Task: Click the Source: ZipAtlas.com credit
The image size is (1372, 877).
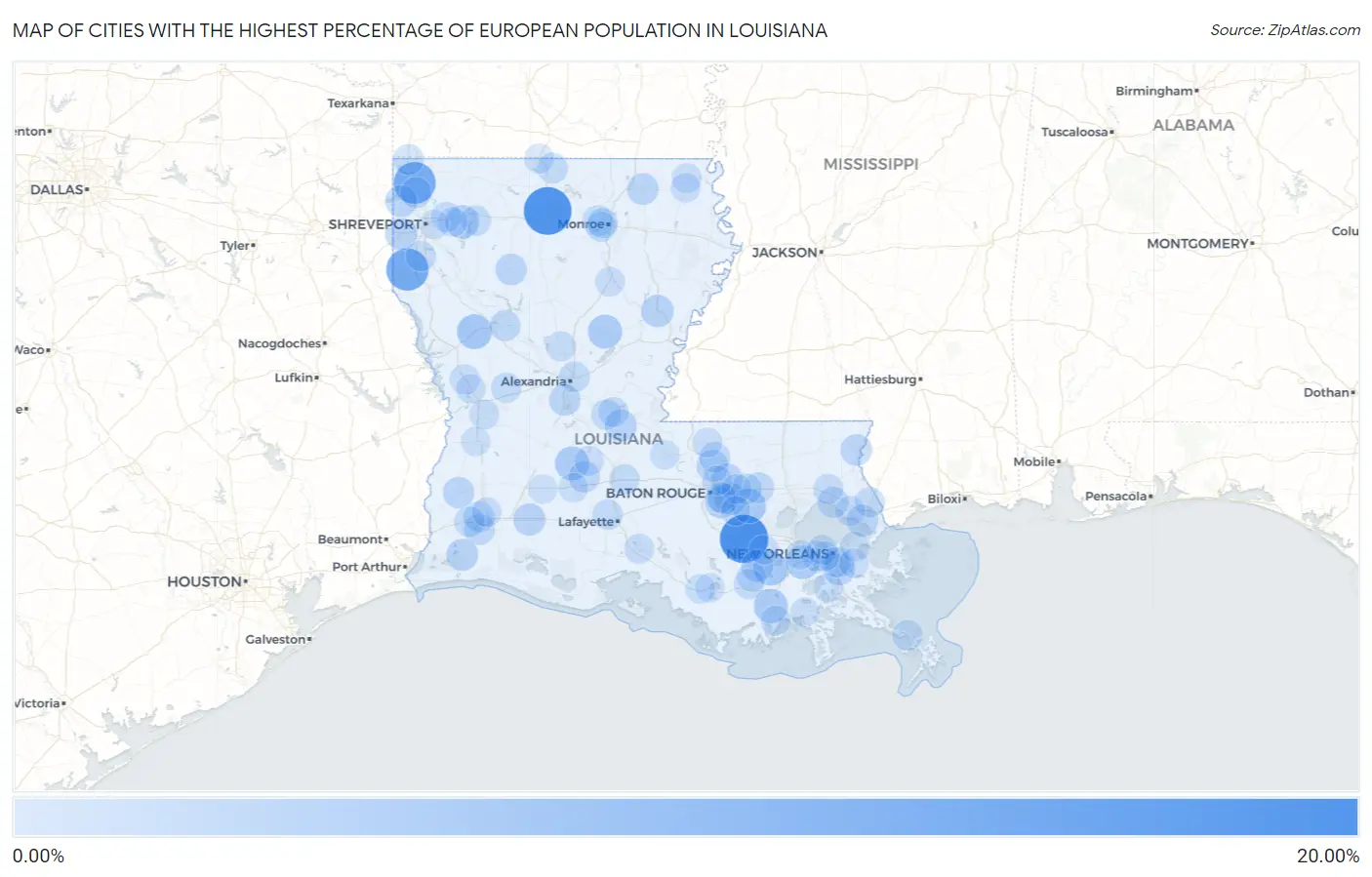Action: (x=1285, y=30)
